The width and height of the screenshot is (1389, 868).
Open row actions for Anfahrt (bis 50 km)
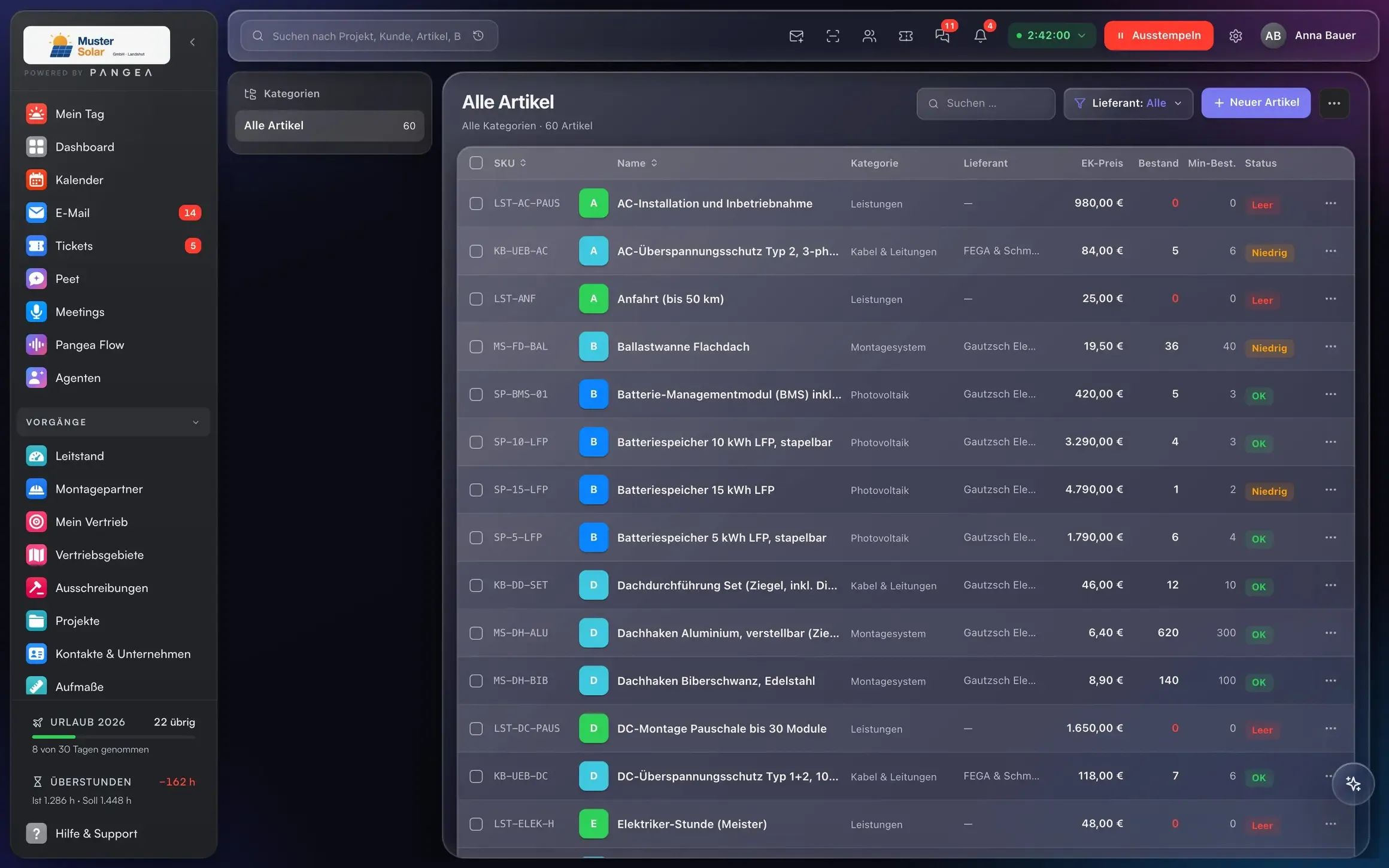tap(1330, 299)
